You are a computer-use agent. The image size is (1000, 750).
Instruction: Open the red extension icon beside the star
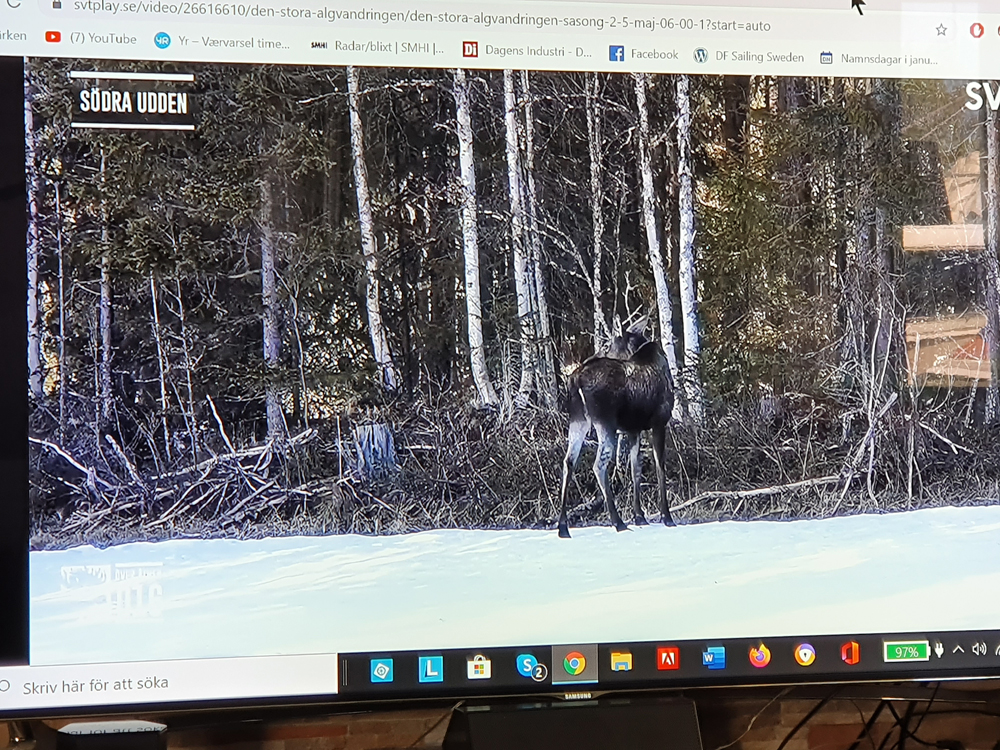tap(976, 30)
